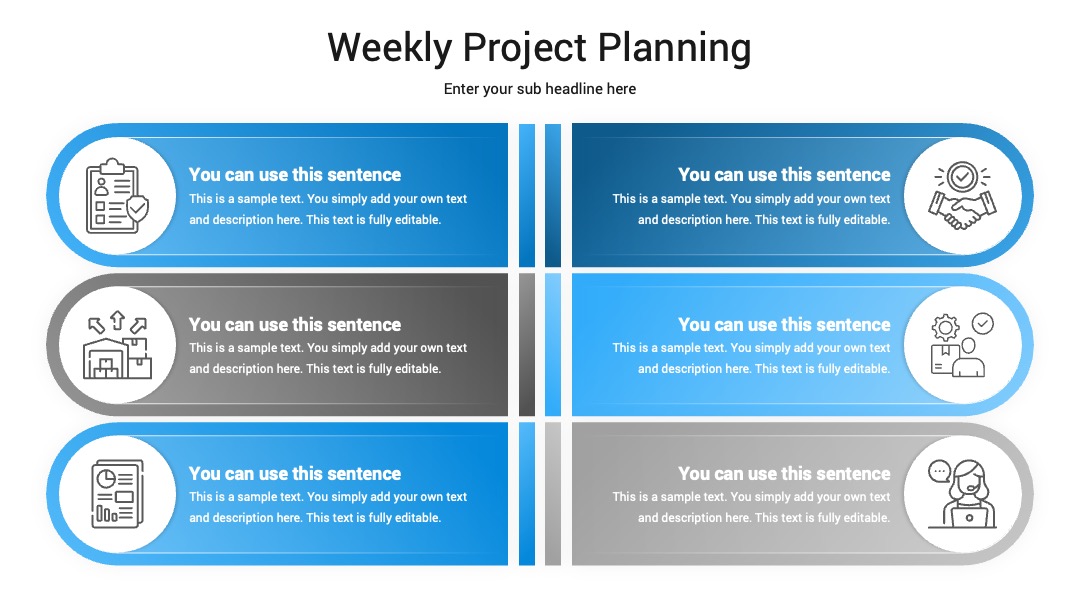The image size is (1080, 608).
Task: Click heading text in dark gray banner
Action: tap(295, 324)
